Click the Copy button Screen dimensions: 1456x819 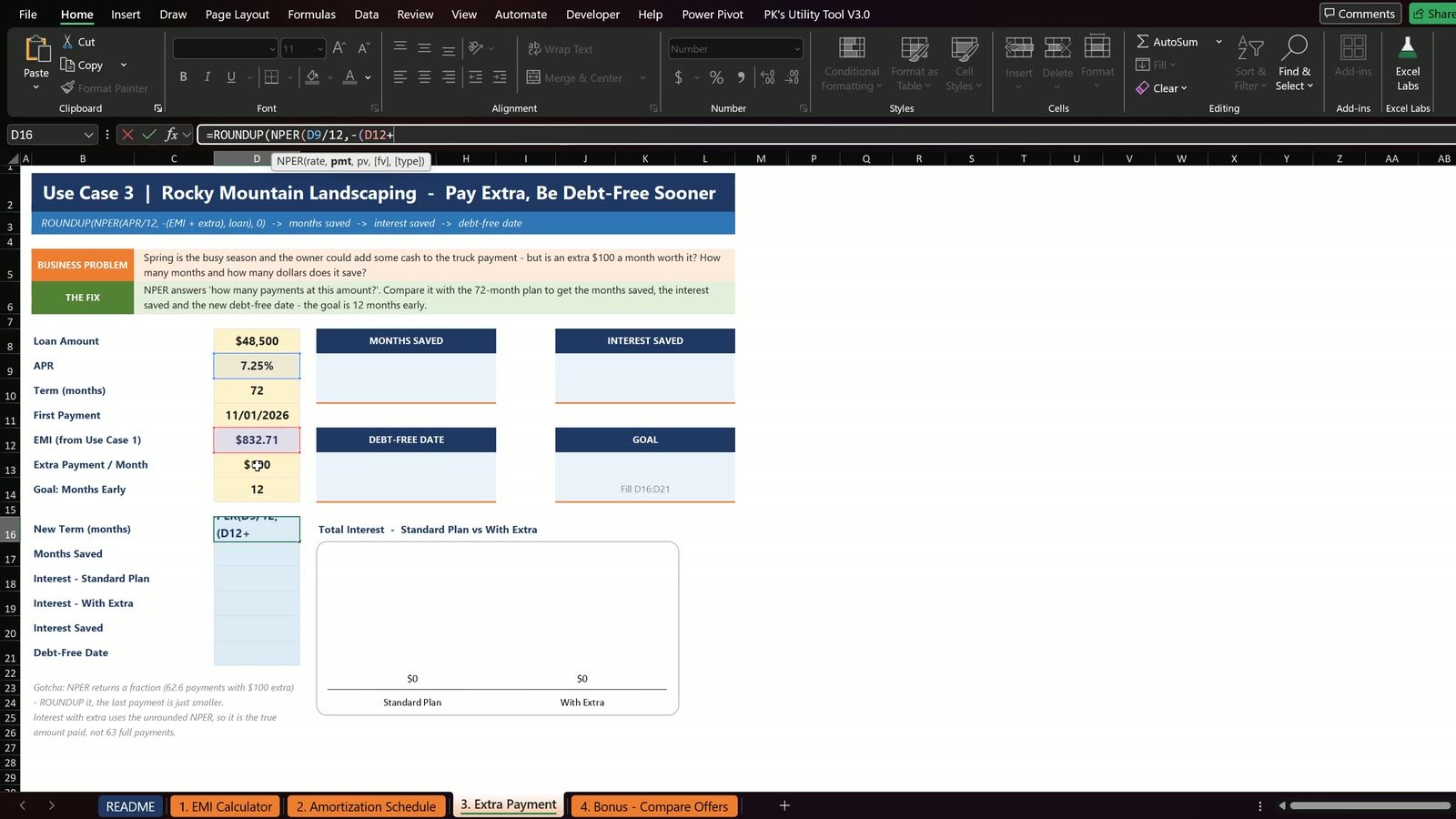point(82,65)
